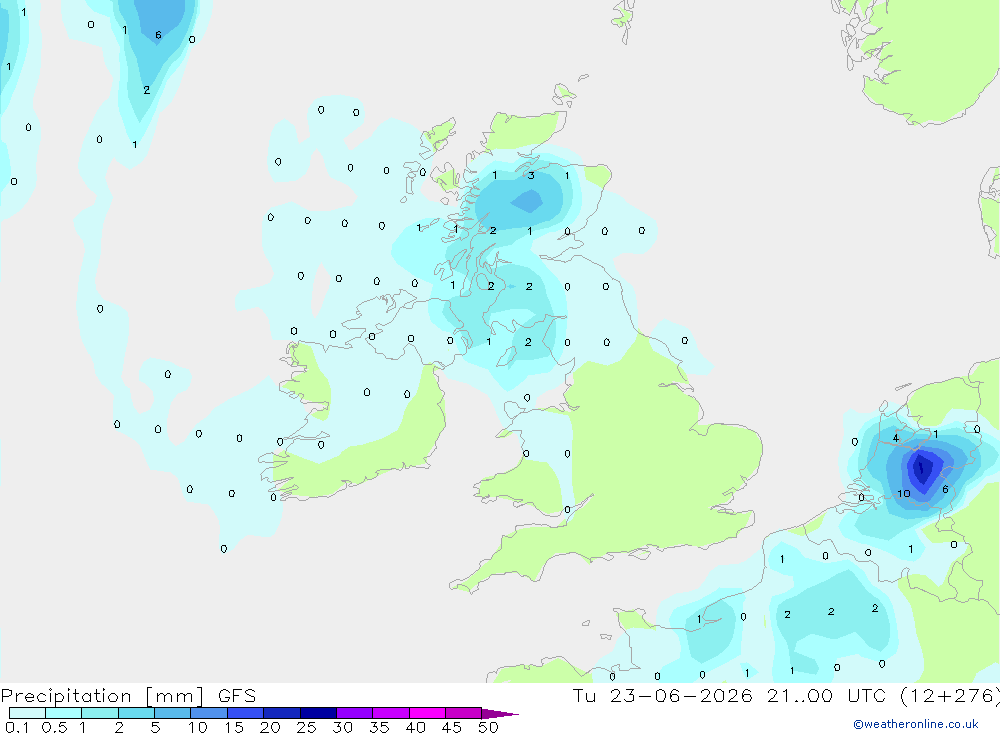Viewport: 1000px width, 733px height.
Task: Click the 0.1–0.5 mm legend color swatch
Action: click(x=27, y=713)
